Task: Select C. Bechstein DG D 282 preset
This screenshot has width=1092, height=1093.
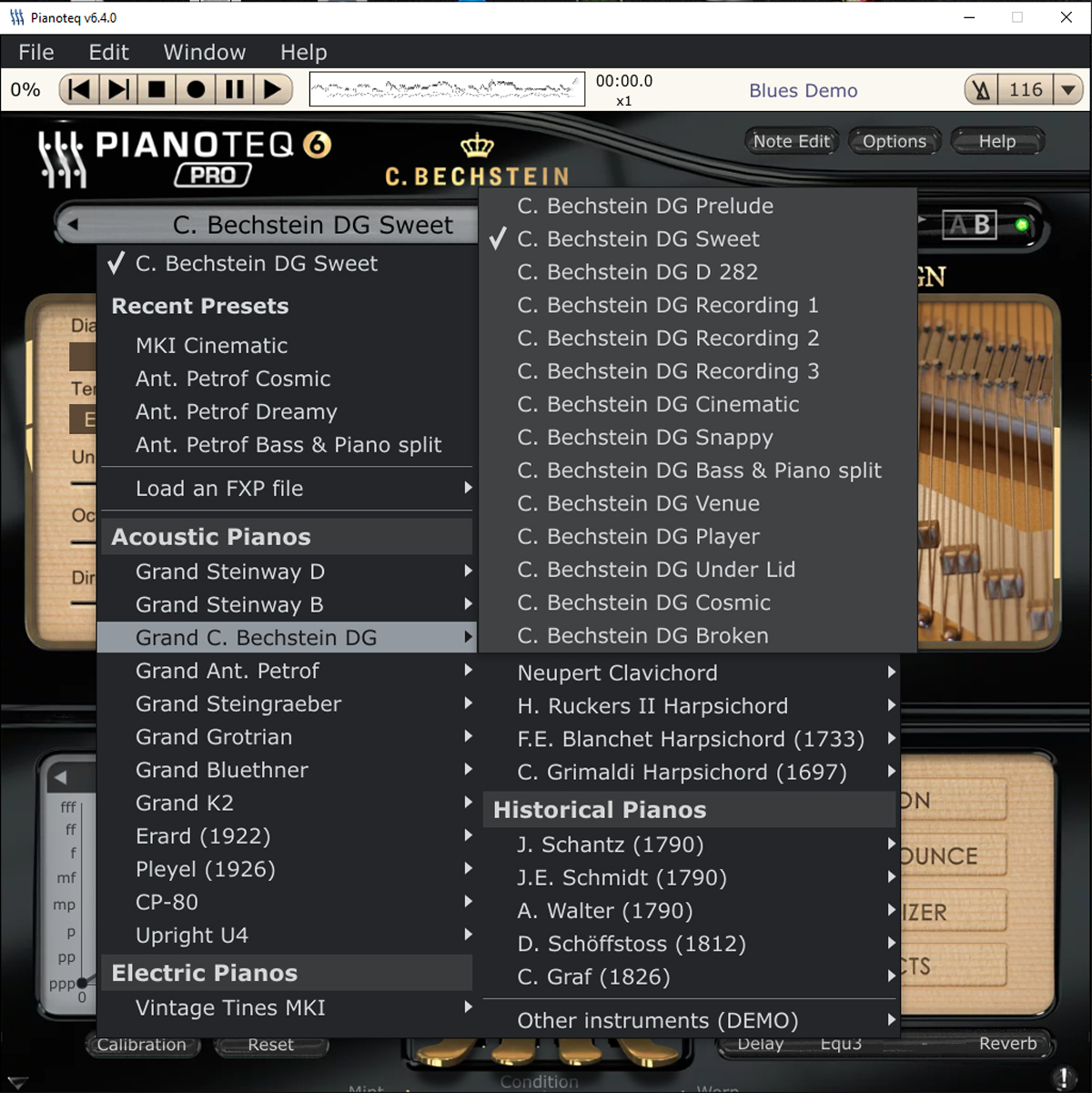Action: pyautogui.click(x=697, y=272)
